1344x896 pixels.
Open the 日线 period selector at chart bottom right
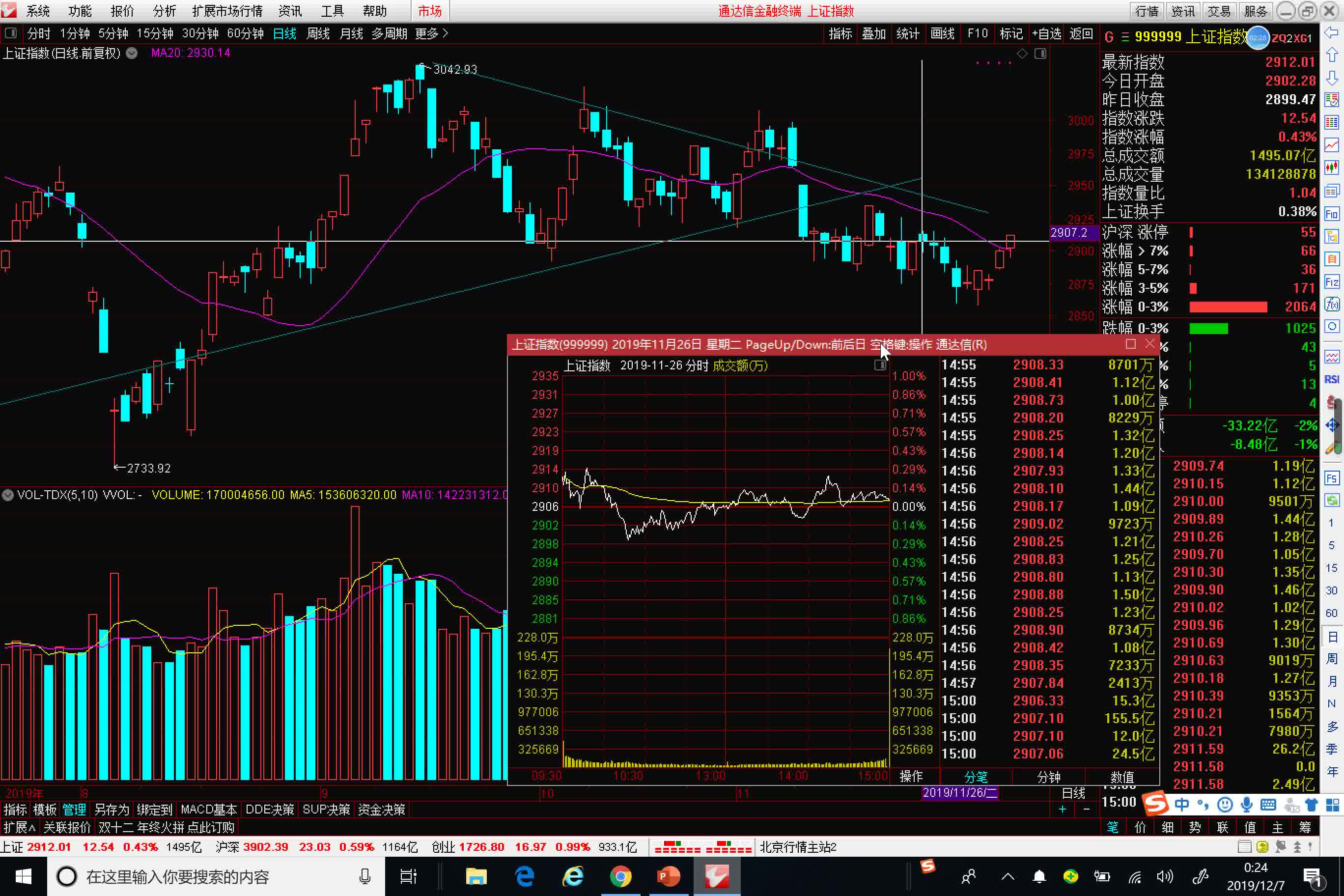pos(1073,792)
